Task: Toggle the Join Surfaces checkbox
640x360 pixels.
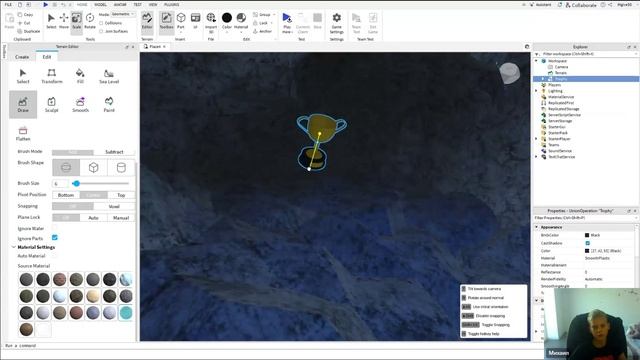Action: (x=101, y=31)
